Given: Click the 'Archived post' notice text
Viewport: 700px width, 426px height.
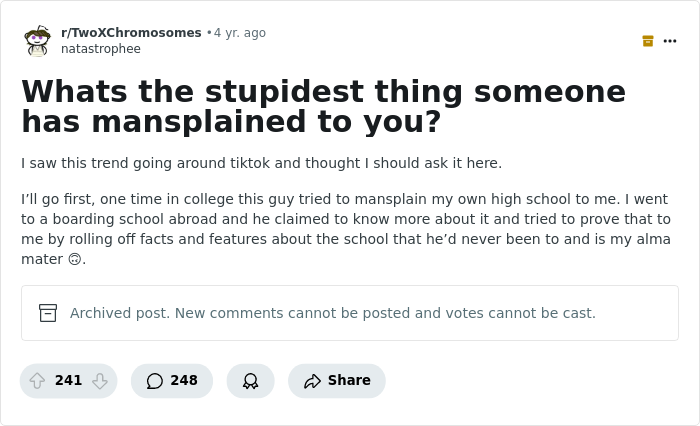Looking at the screenshot, I should [x=332, y=313].
